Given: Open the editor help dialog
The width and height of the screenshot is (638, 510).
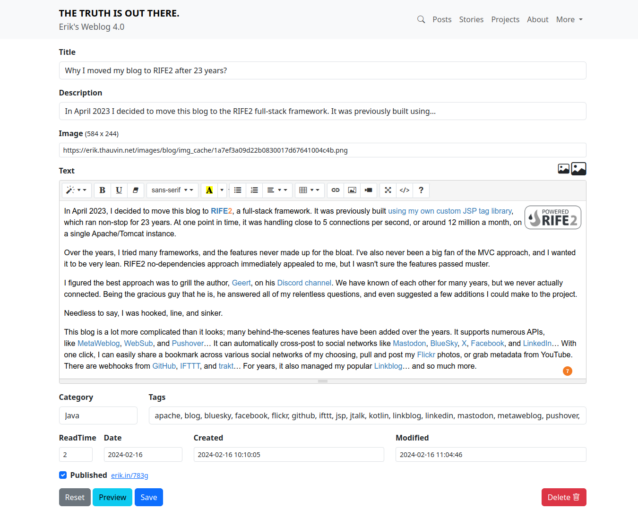Looking at the screenshot, I should pyautogui.click(x=421, y=190).
